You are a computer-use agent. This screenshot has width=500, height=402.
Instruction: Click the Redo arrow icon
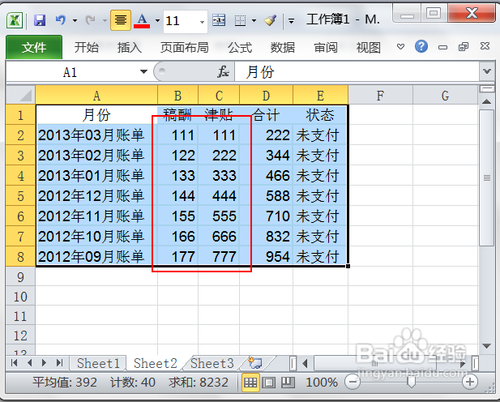pyautogui.click(x=90, y=20)
